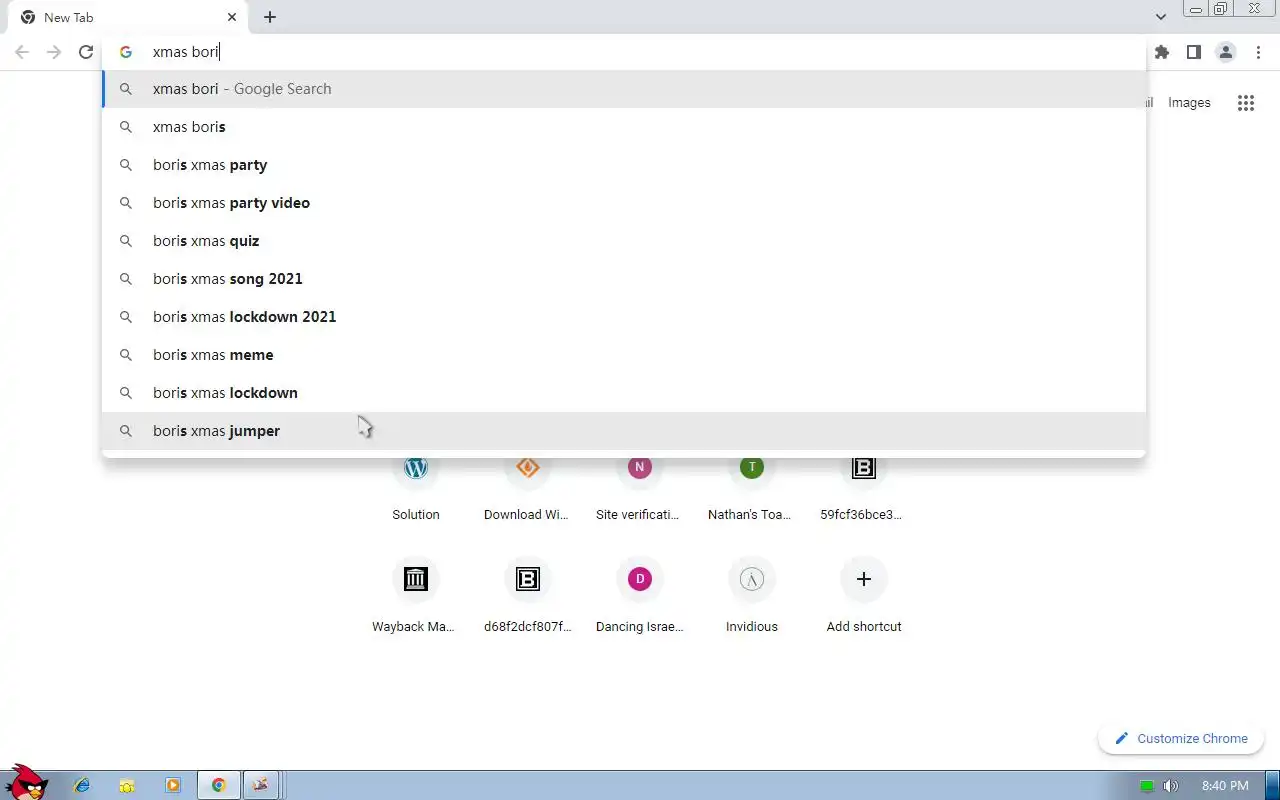Select 'boris xmas song 2021' suggestion

click(x=624, y=279)
